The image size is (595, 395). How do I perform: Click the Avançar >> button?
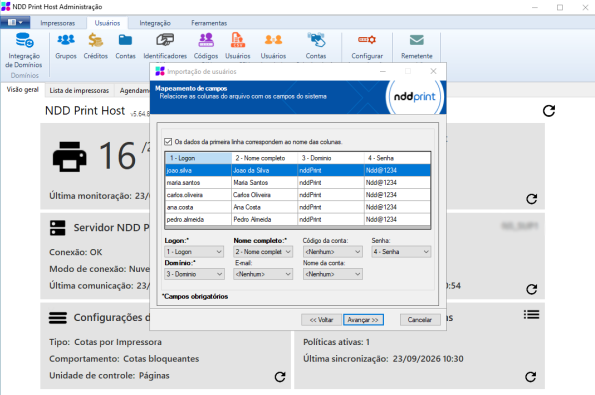363,320
